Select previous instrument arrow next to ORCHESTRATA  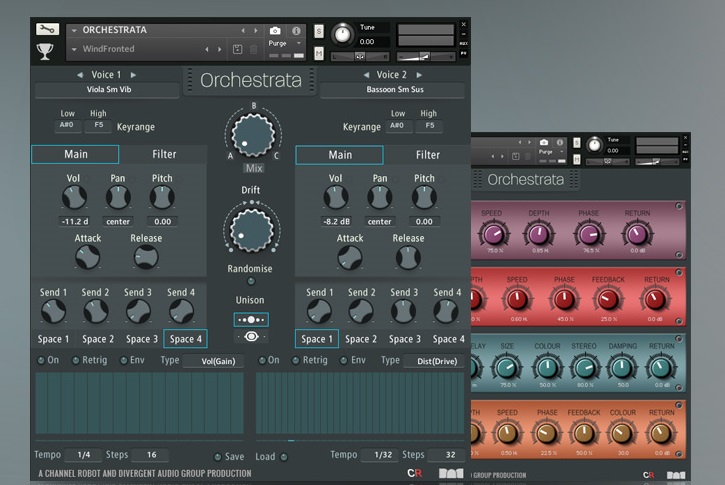pos(243,31)
